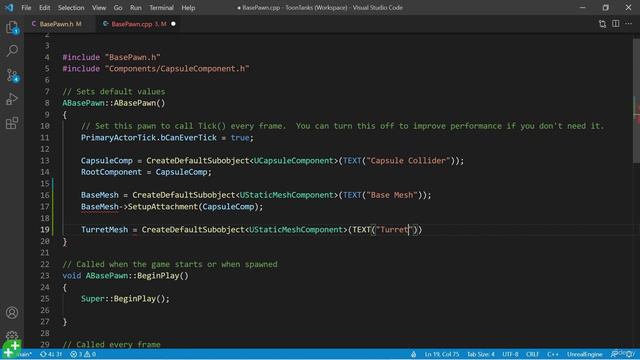
Task: Click UCapsuleComponent type on line 13
Action: pyautogui.click(x=294, y=161)
